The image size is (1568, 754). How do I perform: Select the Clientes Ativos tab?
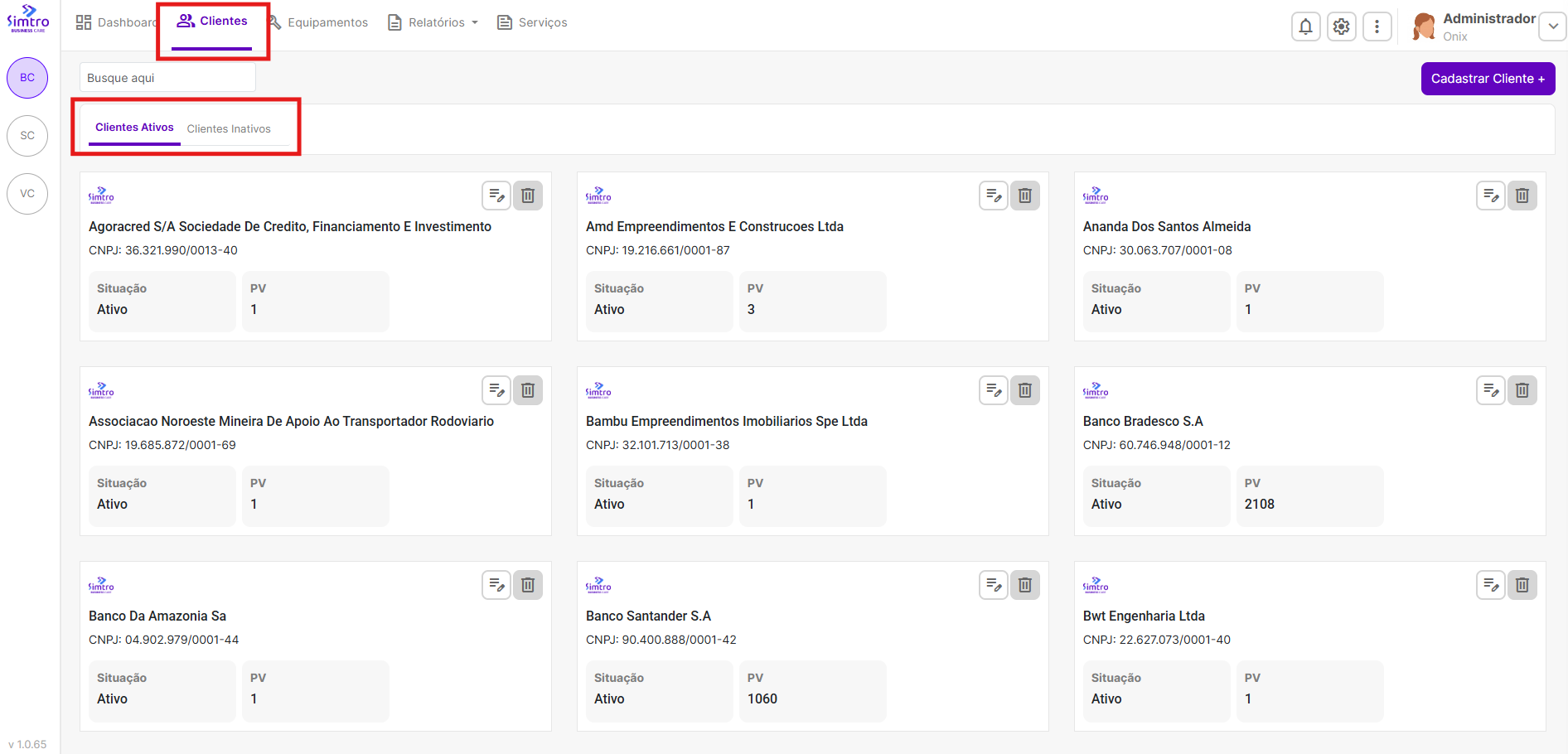click(134, 128)
